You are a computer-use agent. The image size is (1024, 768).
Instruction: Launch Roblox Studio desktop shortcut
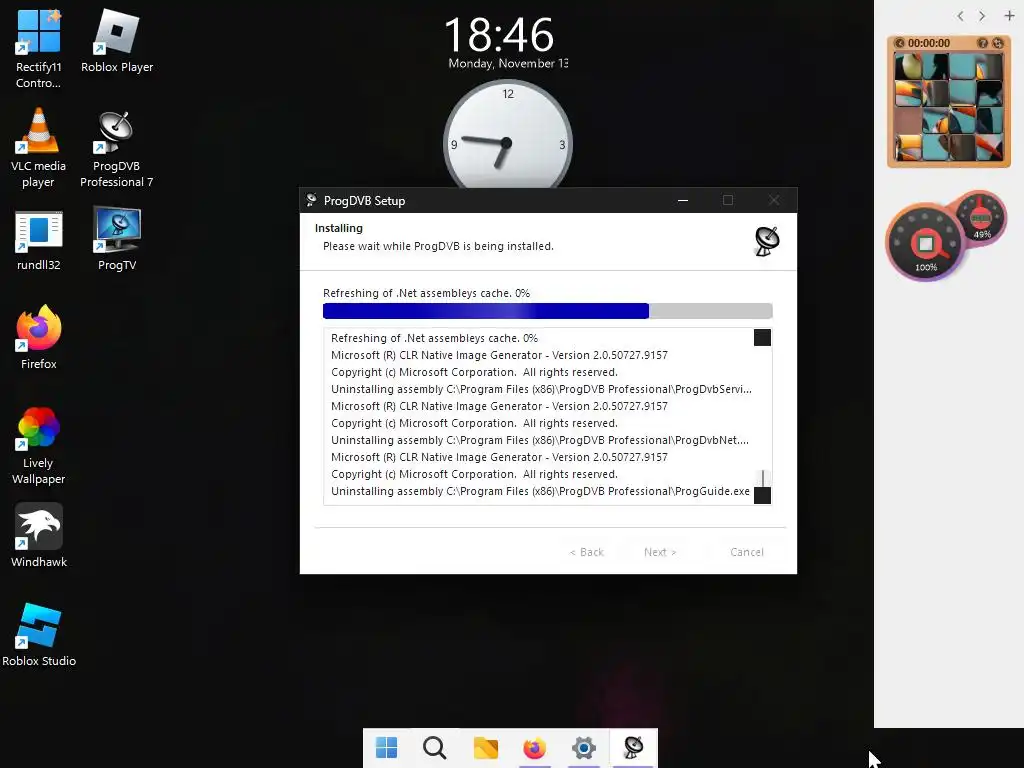pos(39,635)
